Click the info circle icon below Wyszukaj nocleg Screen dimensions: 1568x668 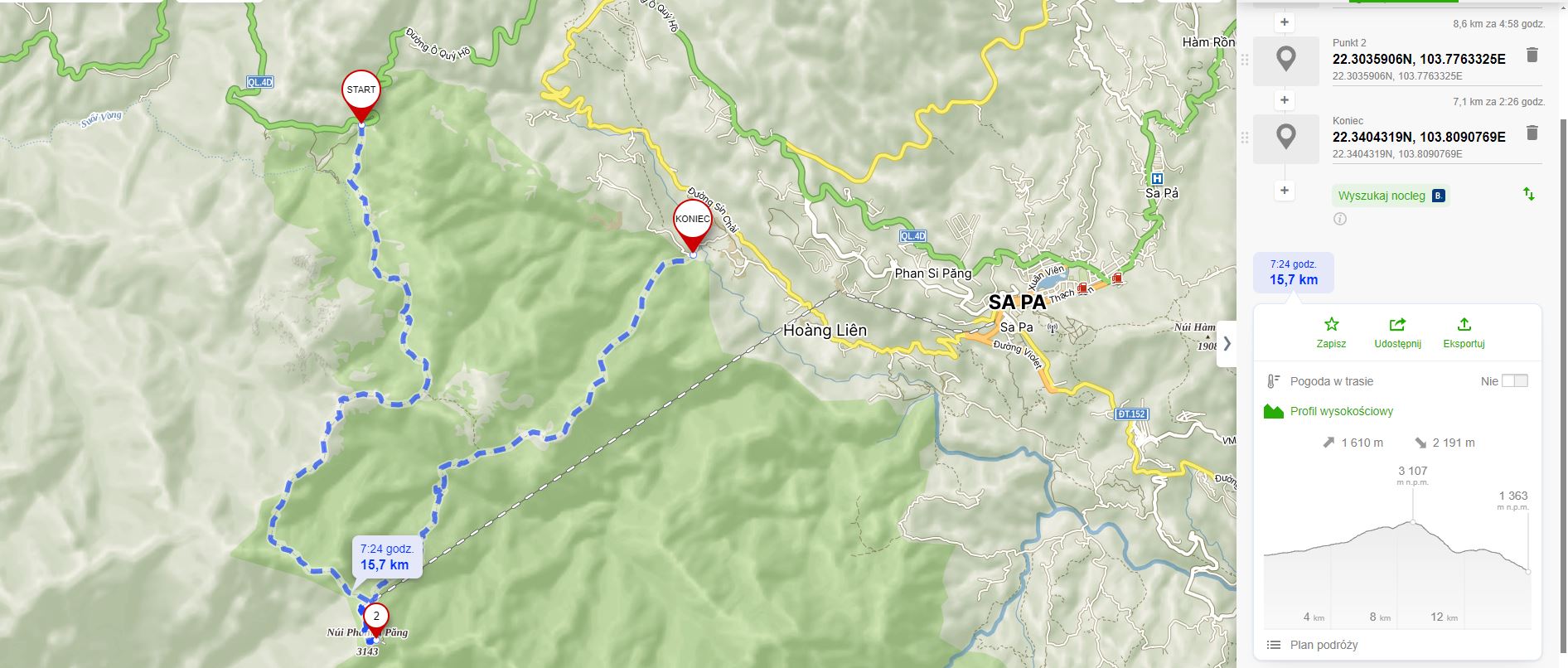click(1340, 219)
